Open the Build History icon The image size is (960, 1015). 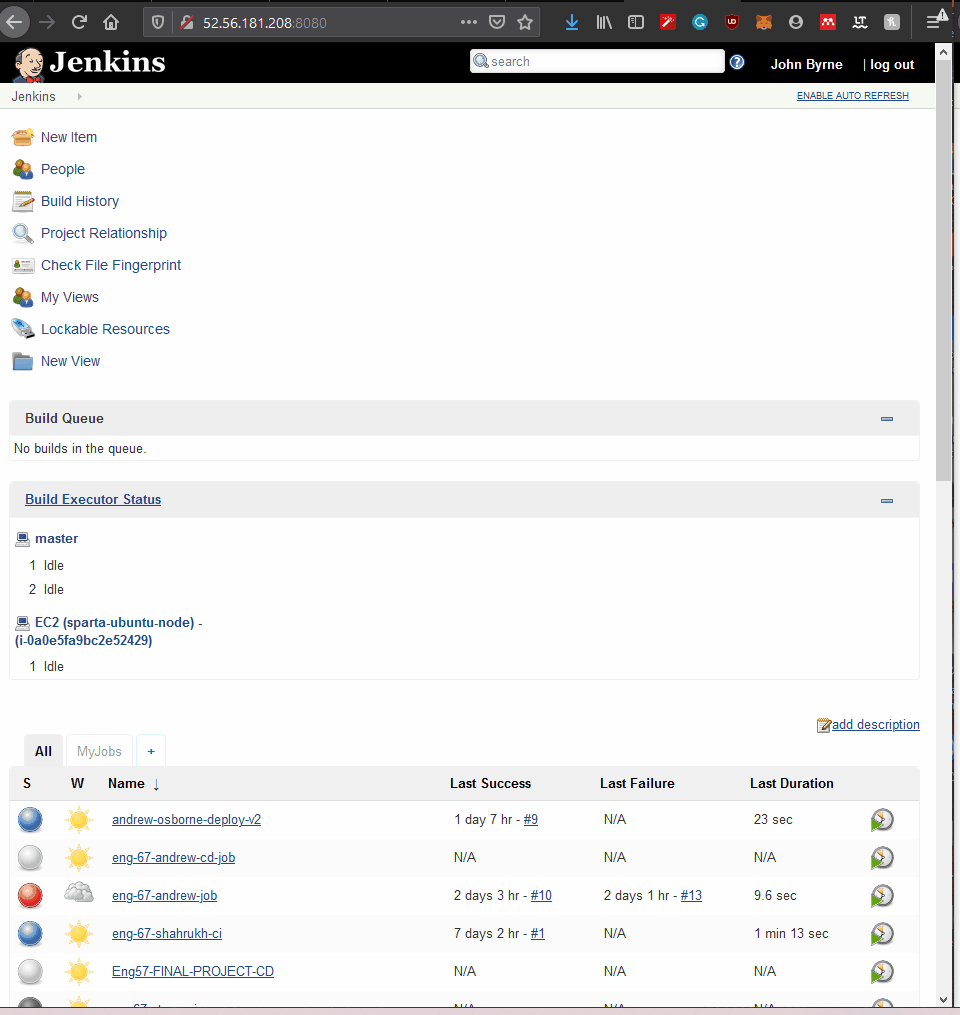(x=23, y=201)
